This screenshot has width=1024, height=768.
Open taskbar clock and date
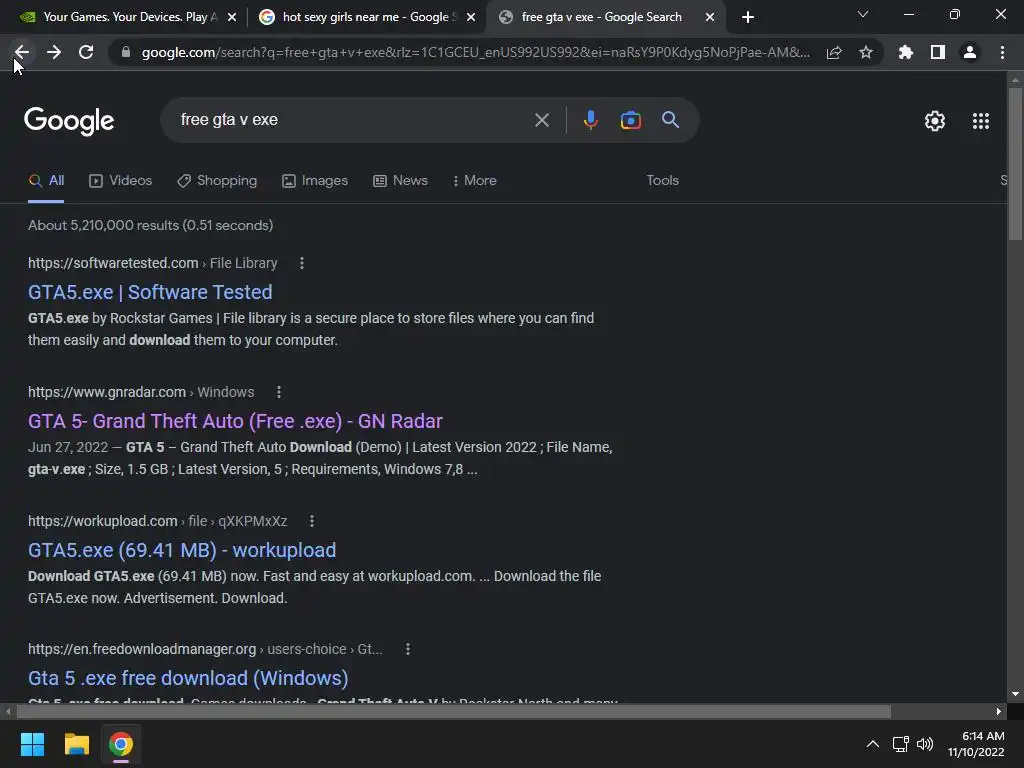coord(976,744)
